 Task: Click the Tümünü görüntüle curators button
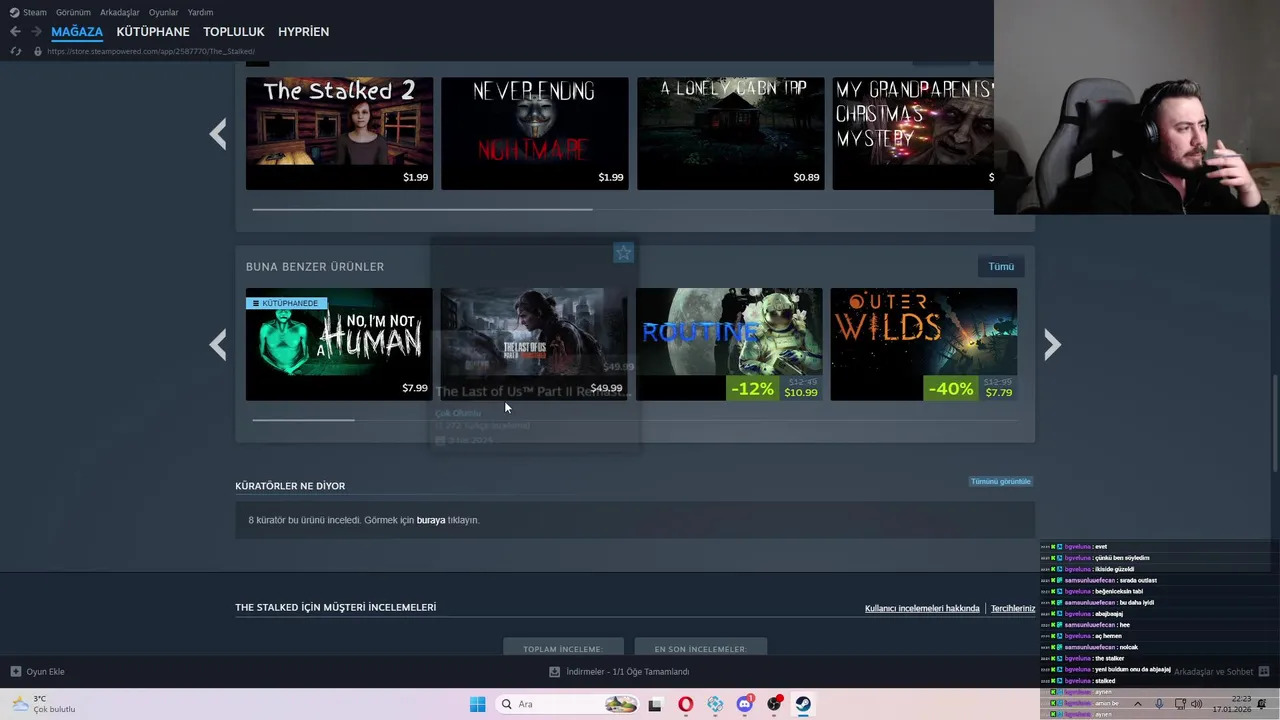click(1000, 481)
